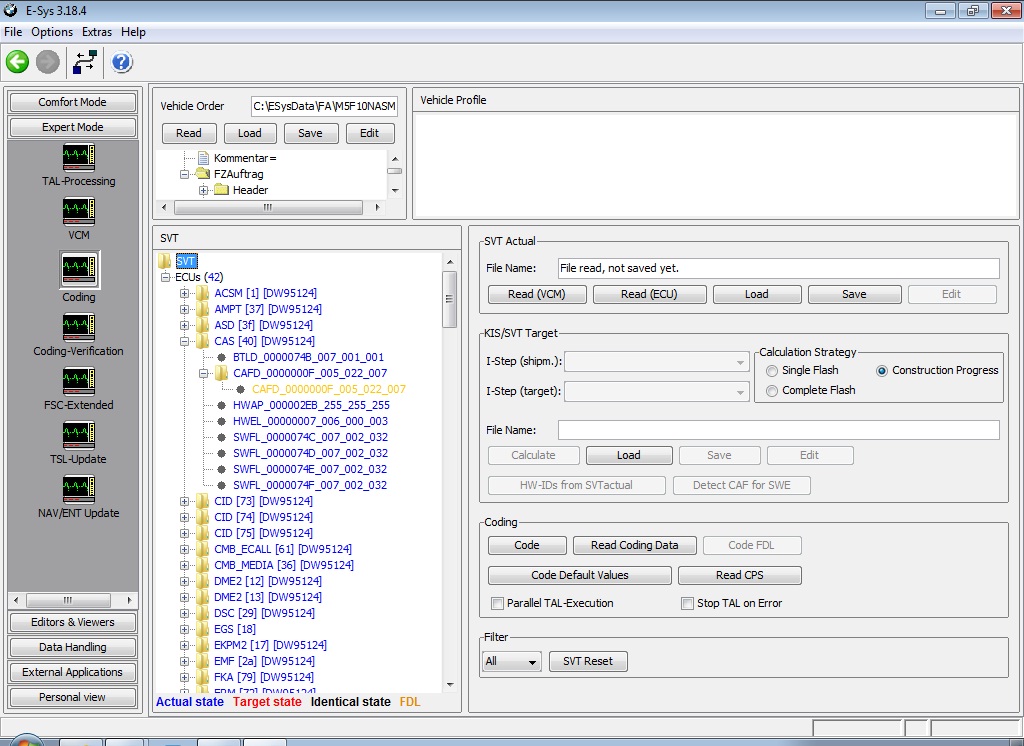Click the Code button

pos(526,545)
